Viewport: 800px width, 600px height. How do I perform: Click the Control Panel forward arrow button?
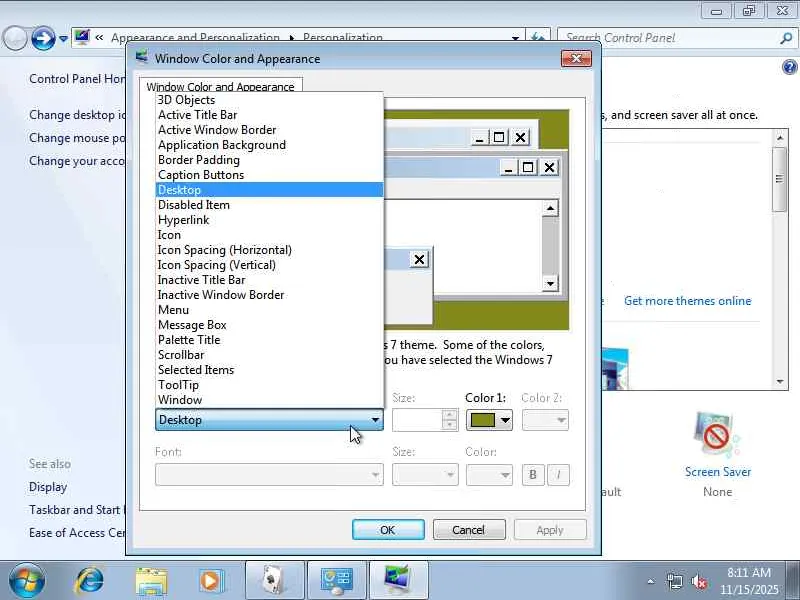[x=43, y=38]
